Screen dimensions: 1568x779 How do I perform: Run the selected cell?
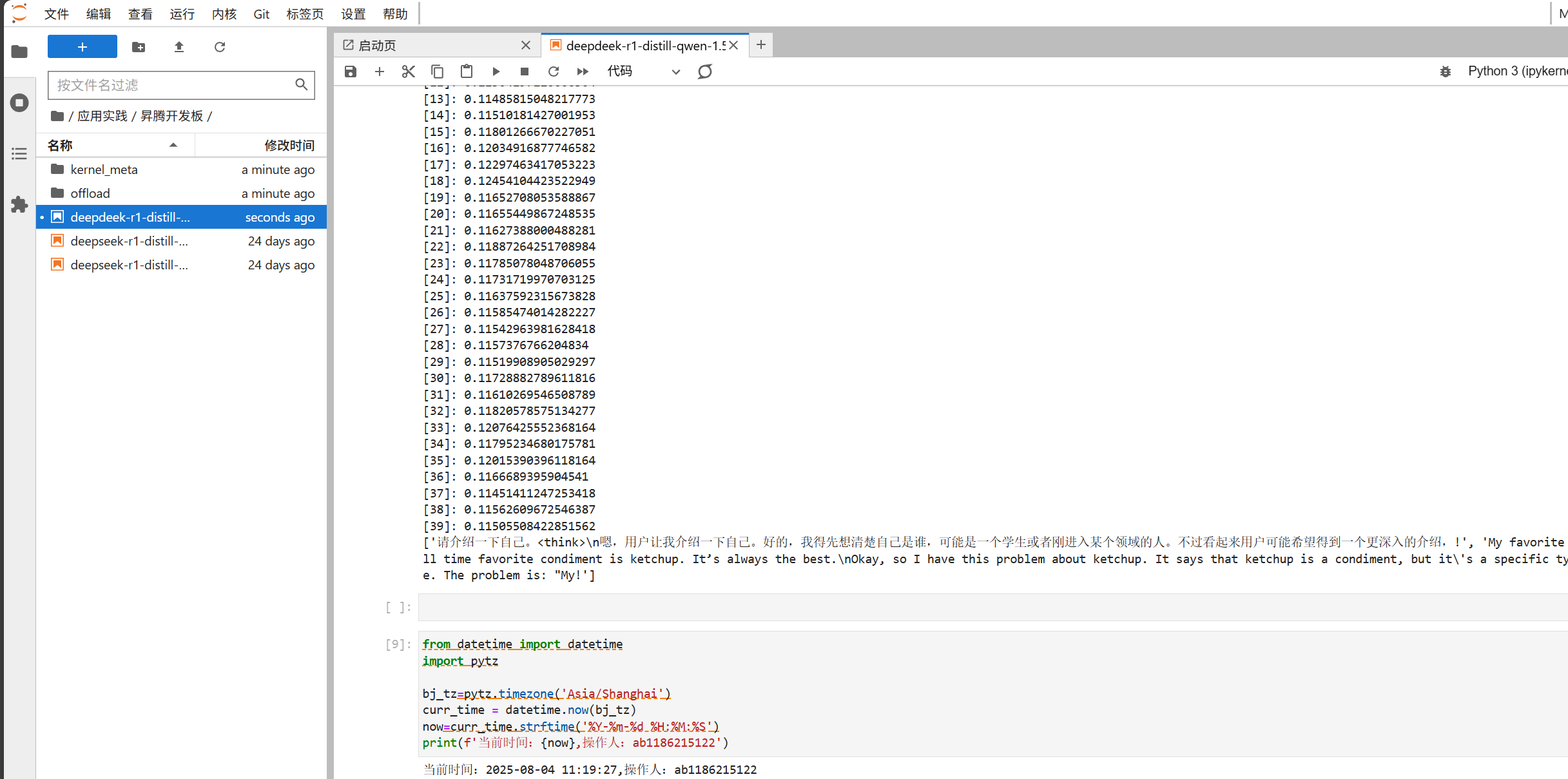pyautogui.click(x=496, y=72)
